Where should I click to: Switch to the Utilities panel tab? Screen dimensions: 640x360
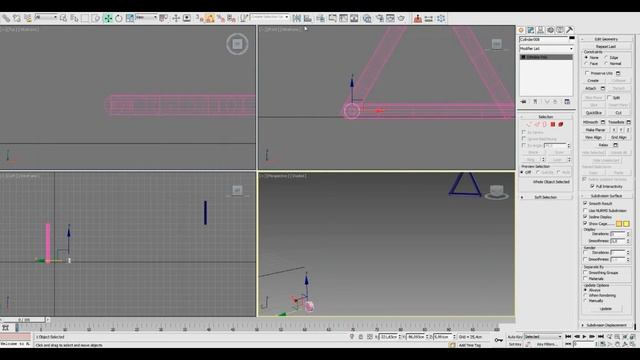click(570, 30)
